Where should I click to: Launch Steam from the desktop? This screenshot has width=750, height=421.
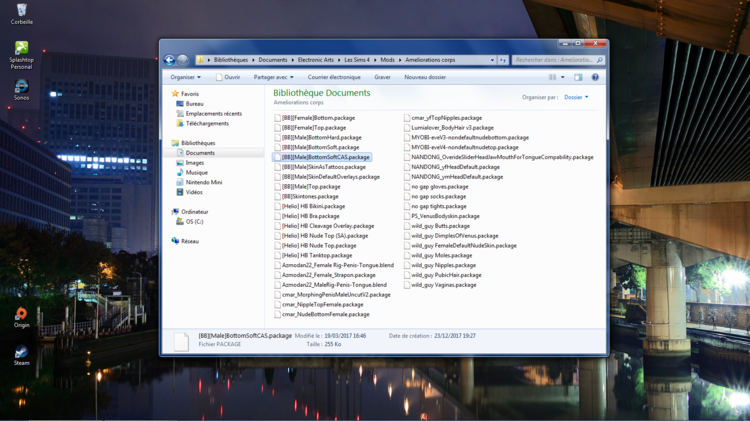[x=22, y=355]
